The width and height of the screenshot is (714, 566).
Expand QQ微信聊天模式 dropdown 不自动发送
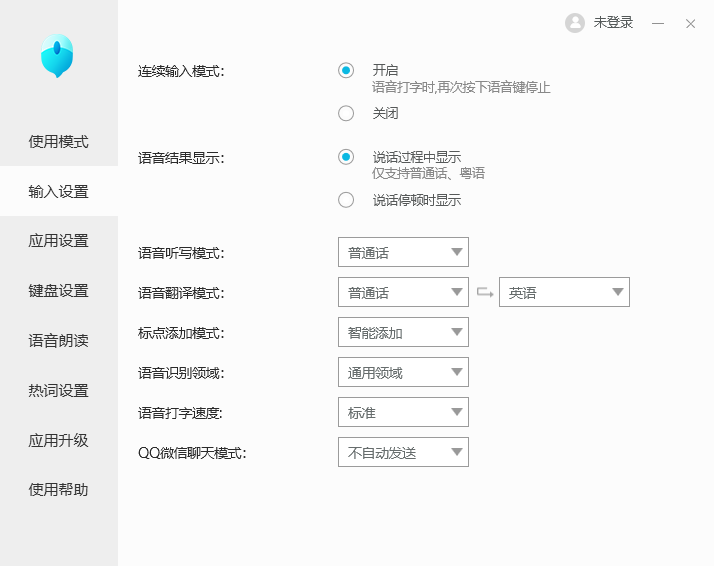(x=403, y=452)
